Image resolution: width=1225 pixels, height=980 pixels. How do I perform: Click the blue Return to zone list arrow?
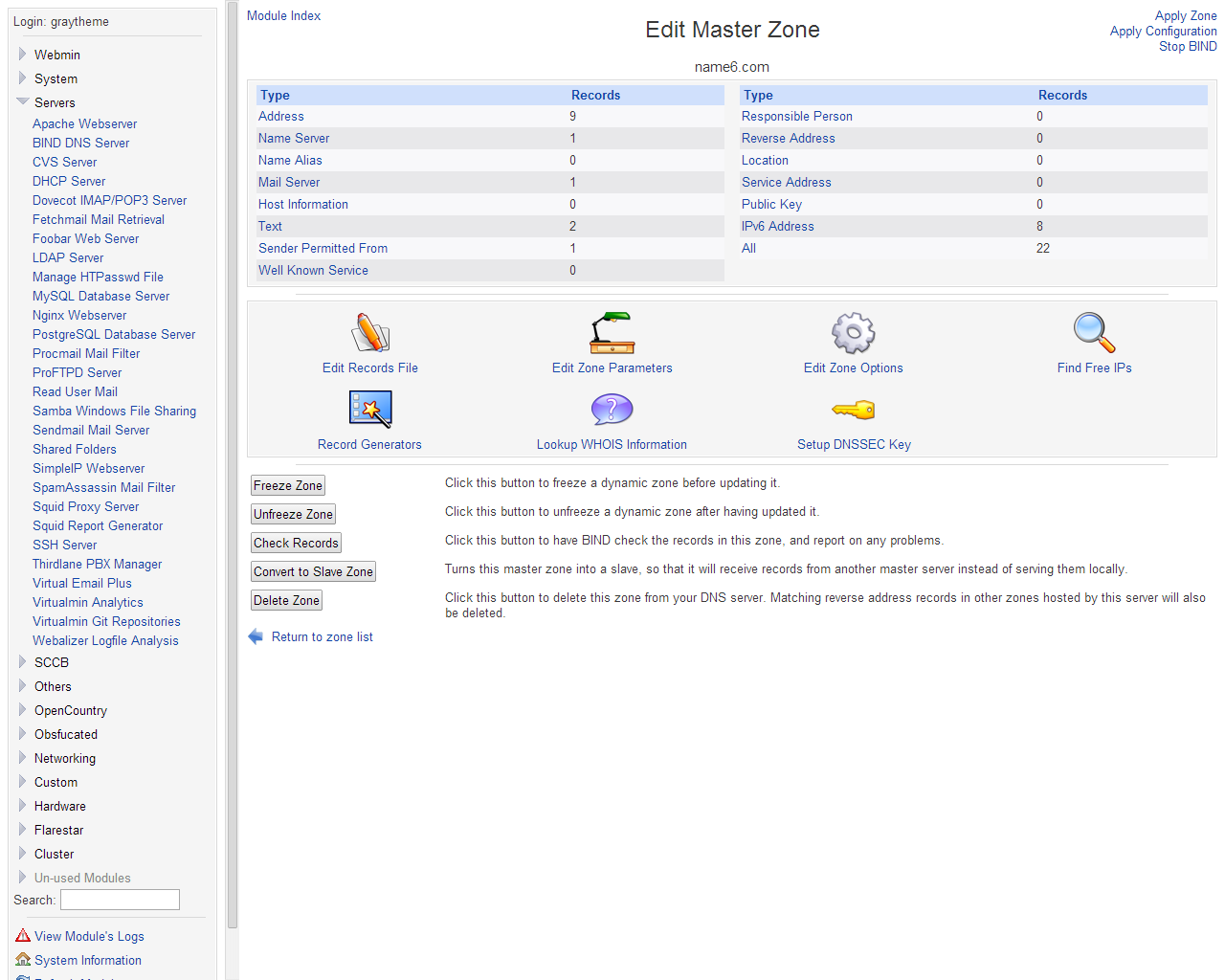coord(256,636)
